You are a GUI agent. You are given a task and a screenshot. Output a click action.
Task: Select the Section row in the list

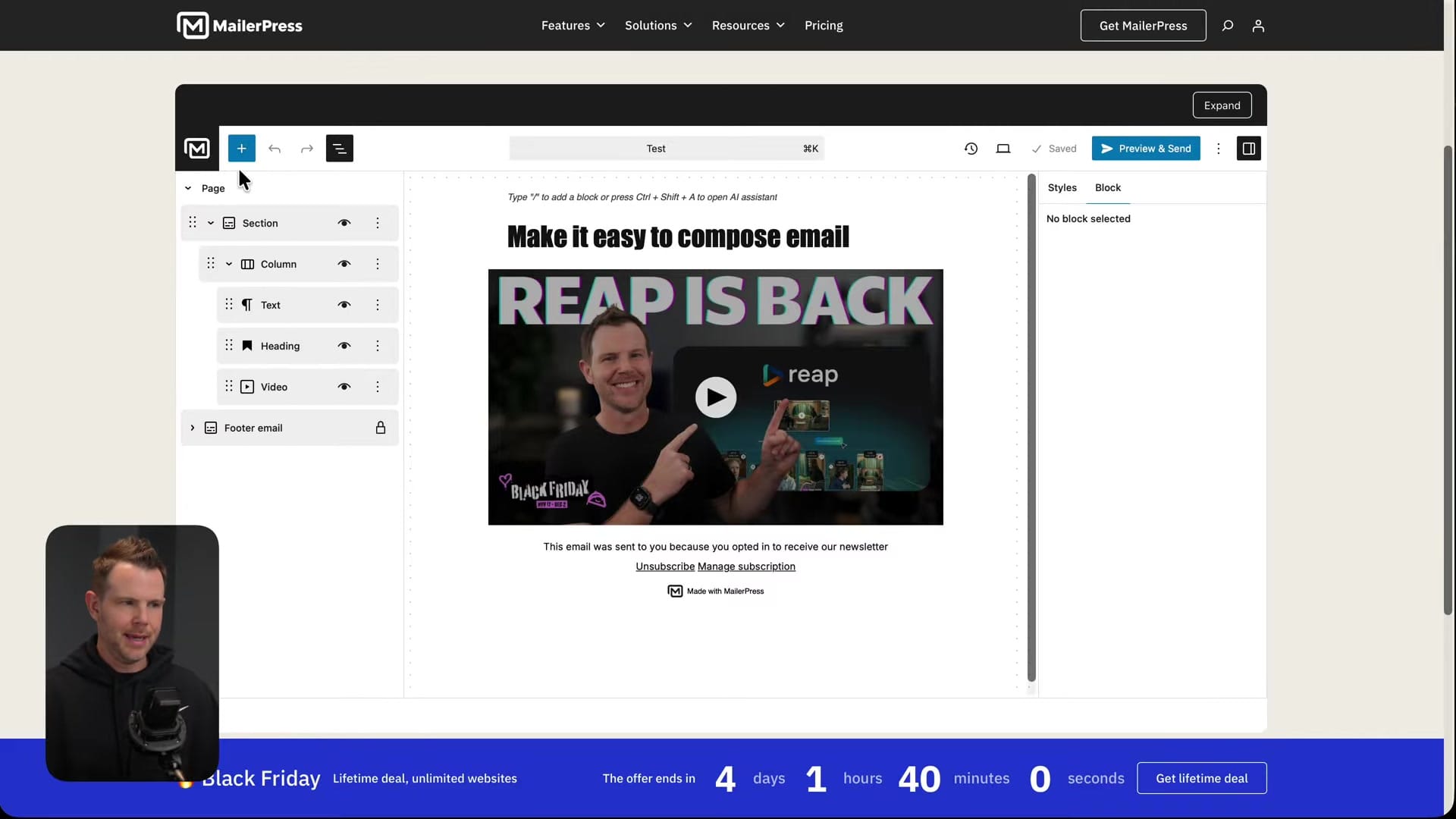[290, 223]
